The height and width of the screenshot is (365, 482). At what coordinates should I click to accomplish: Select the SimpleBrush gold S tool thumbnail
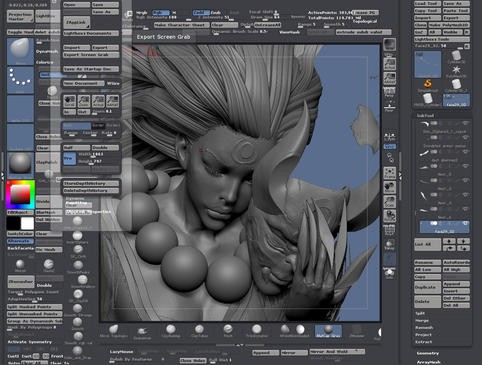427,84
